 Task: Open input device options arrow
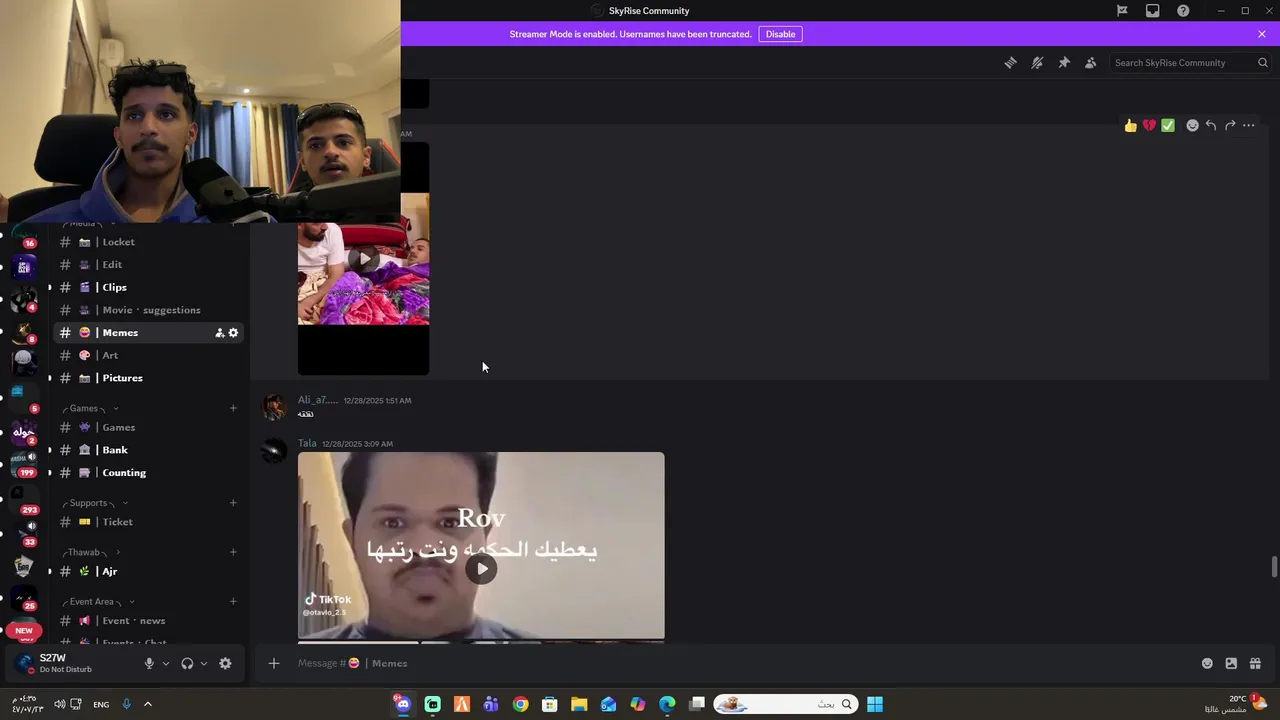(165, 663)
